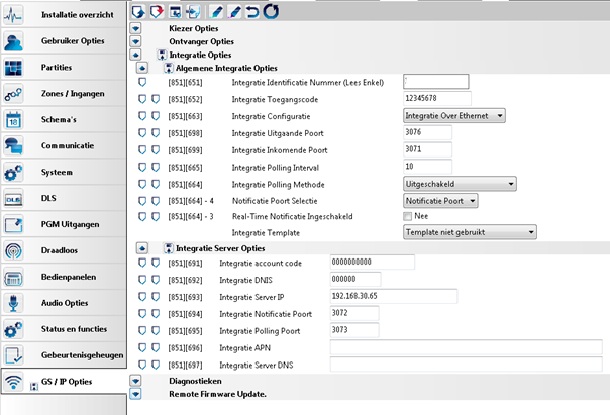Screen dimensions: 610x415
Task: Open Draadloos wireless antenna icon
Action: 13,251
